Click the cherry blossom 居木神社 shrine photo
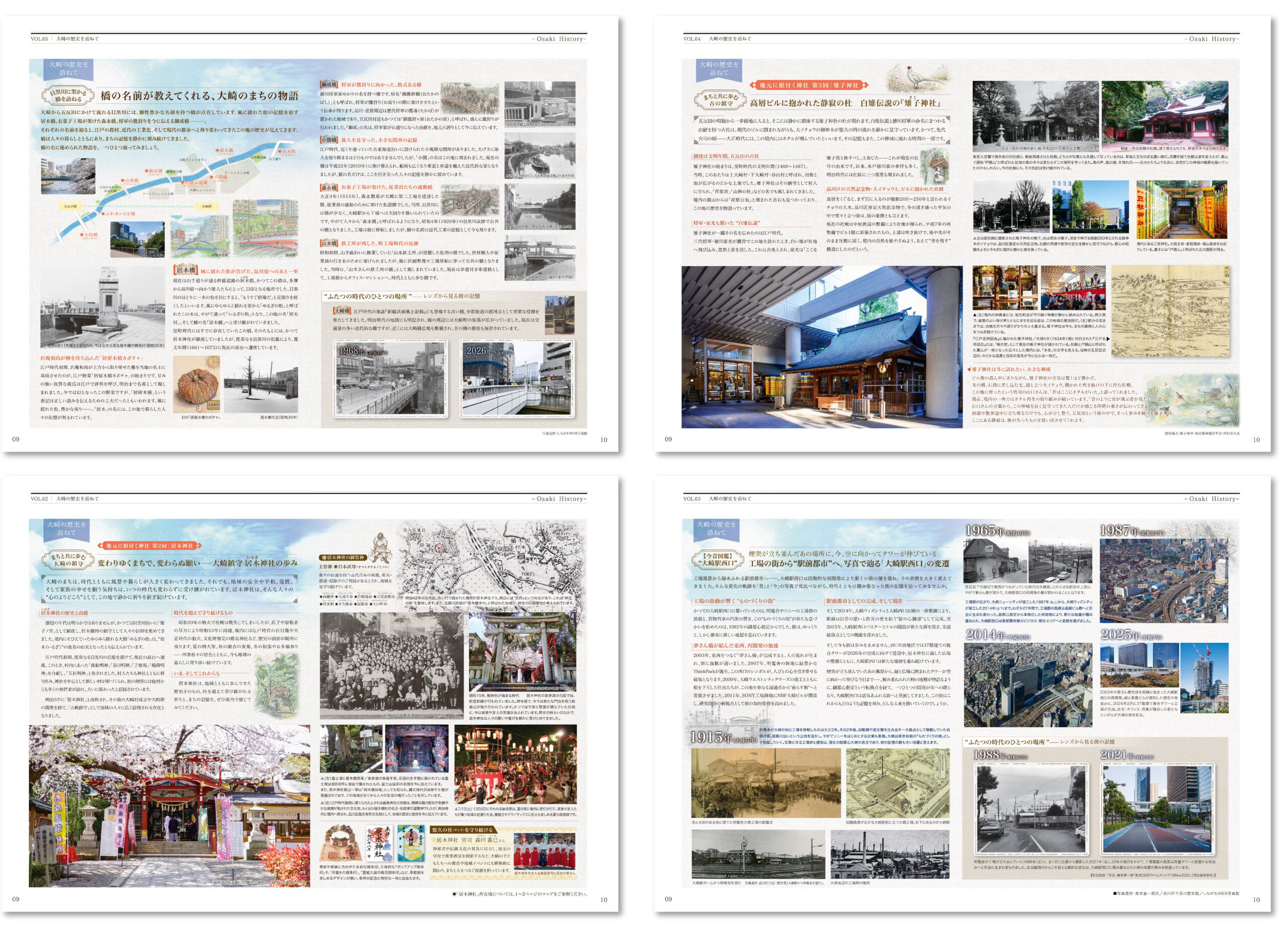The height and width of the screenshot is (934, 1288). (x=169, y=805)
